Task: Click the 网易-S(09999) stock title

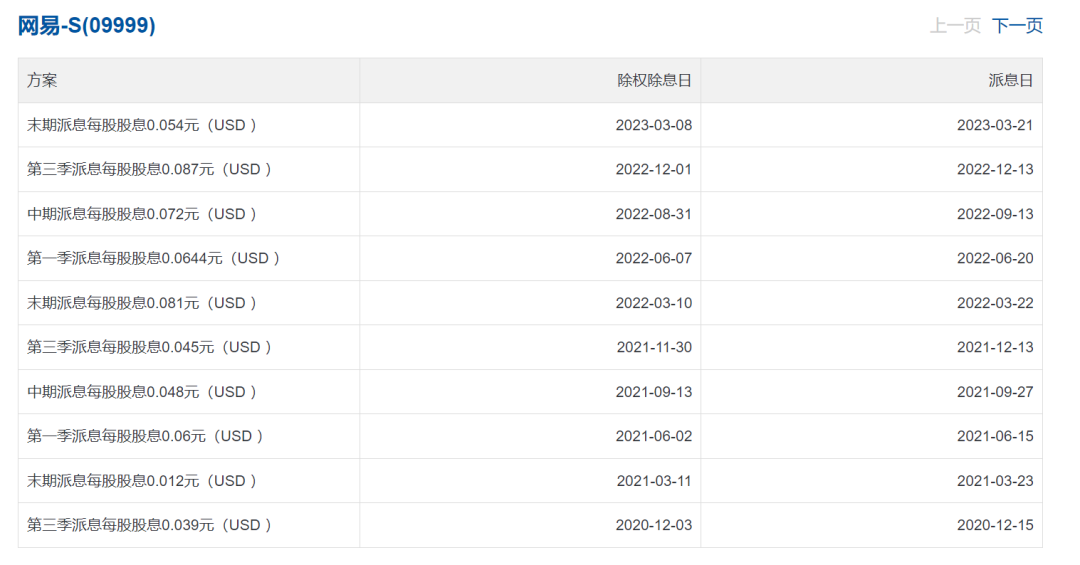Action: click(87, 26)
